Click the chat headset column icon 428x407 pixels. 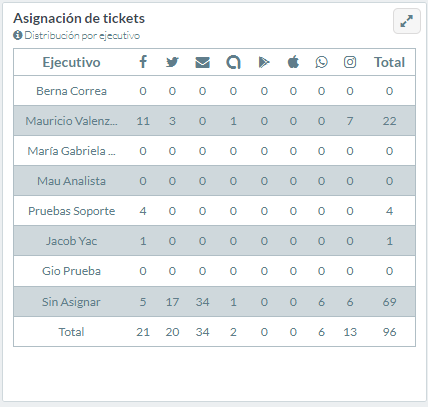(x=233, y=62)
